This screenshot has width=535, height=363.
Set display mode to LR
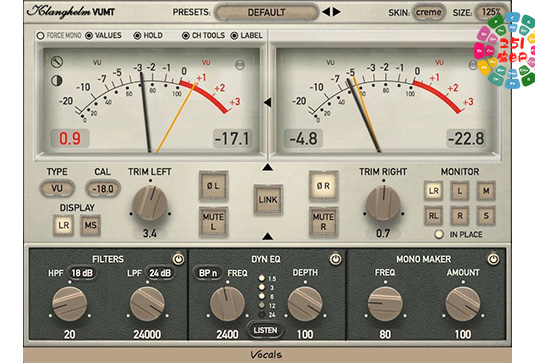64,225
